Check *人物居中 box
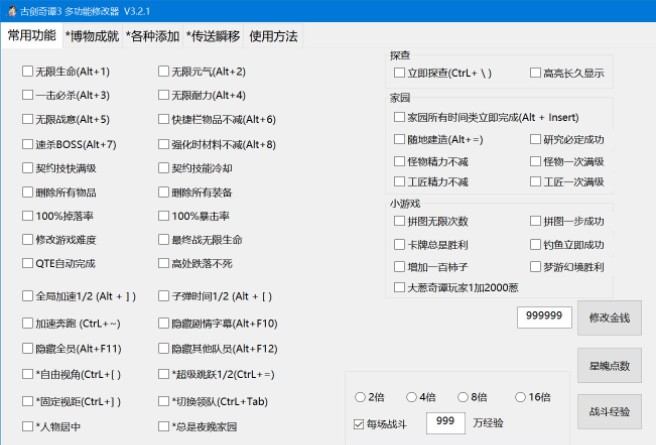 [28, 426]
